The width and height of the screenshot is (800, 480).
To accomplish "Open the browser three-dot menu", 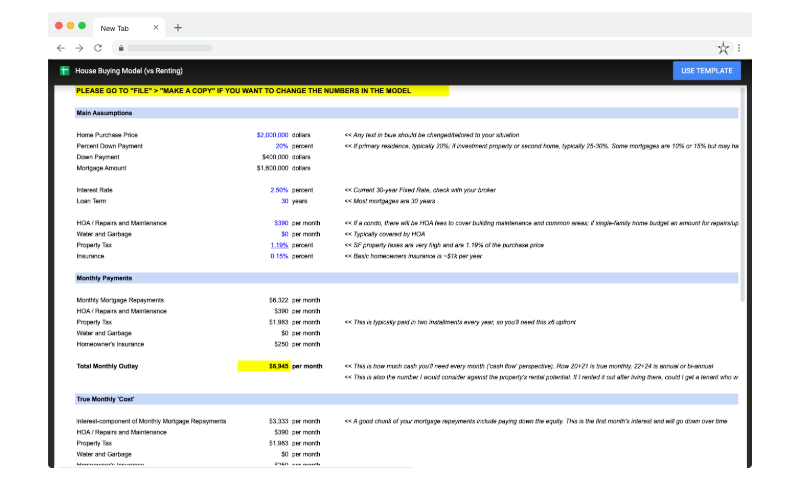I will pos(739,48).
